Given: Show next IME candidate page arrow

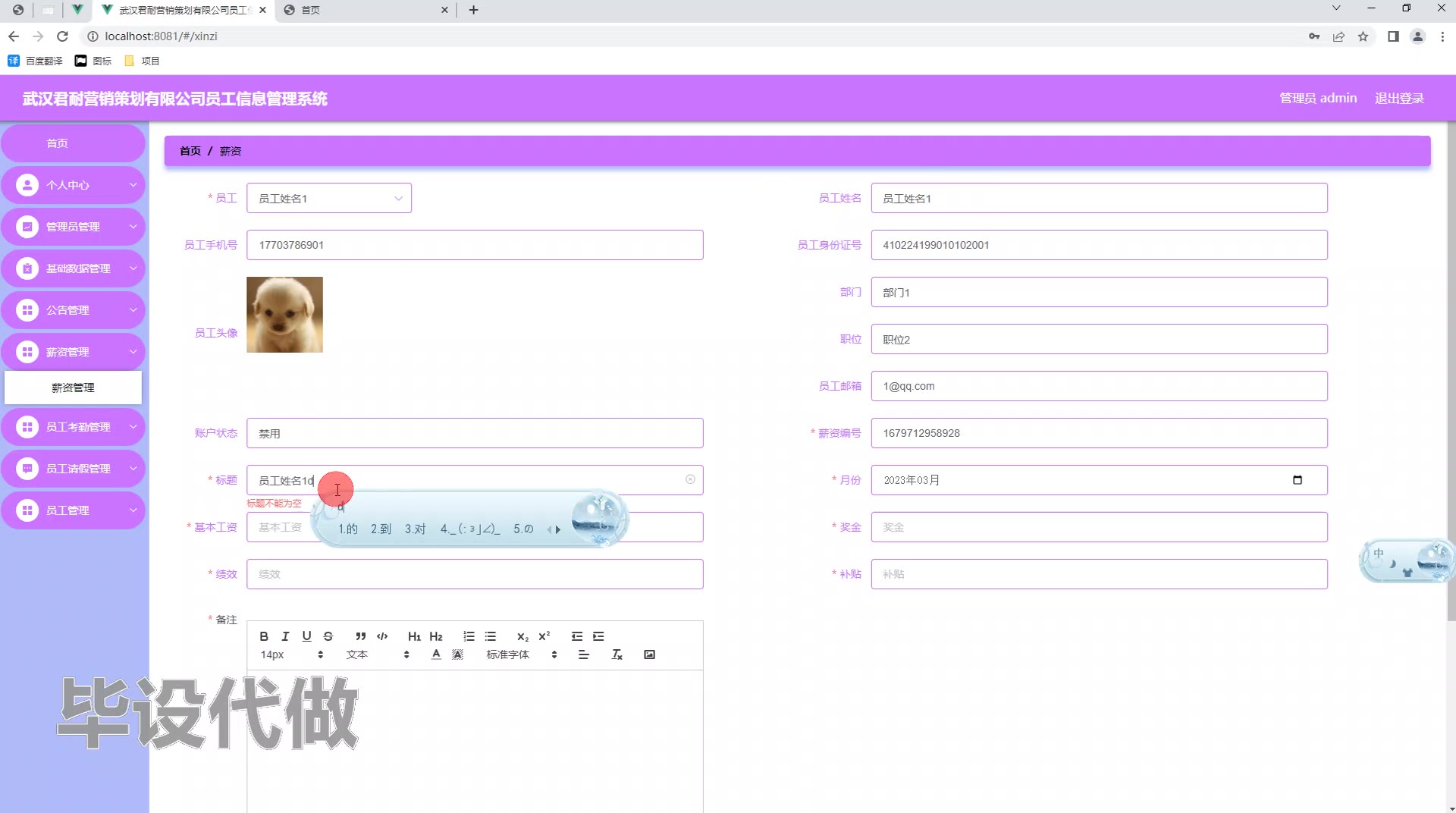Looking at the screenshot, I should point(558,529).
